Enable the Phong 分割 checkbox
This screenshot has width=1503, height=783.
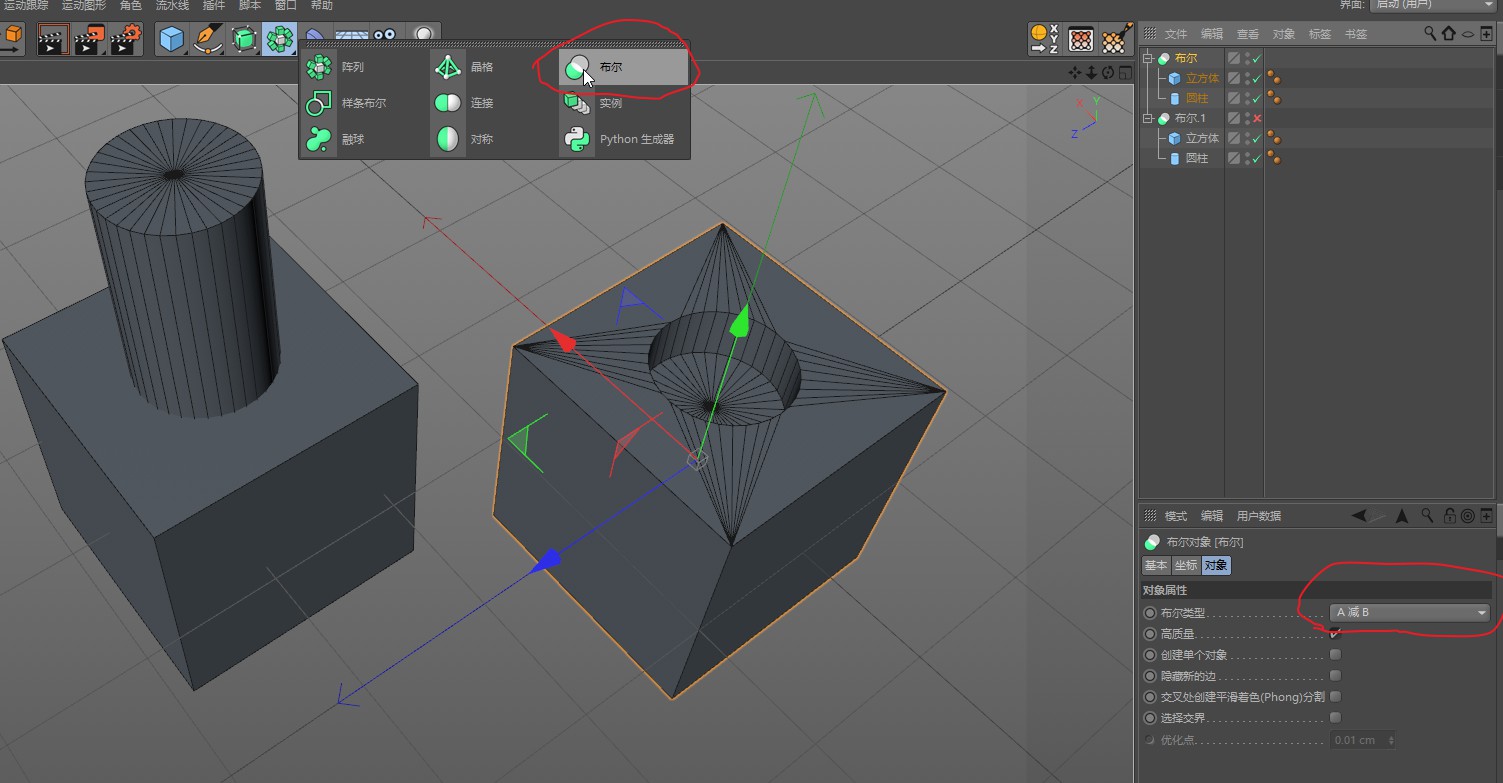coord(1335,697)
